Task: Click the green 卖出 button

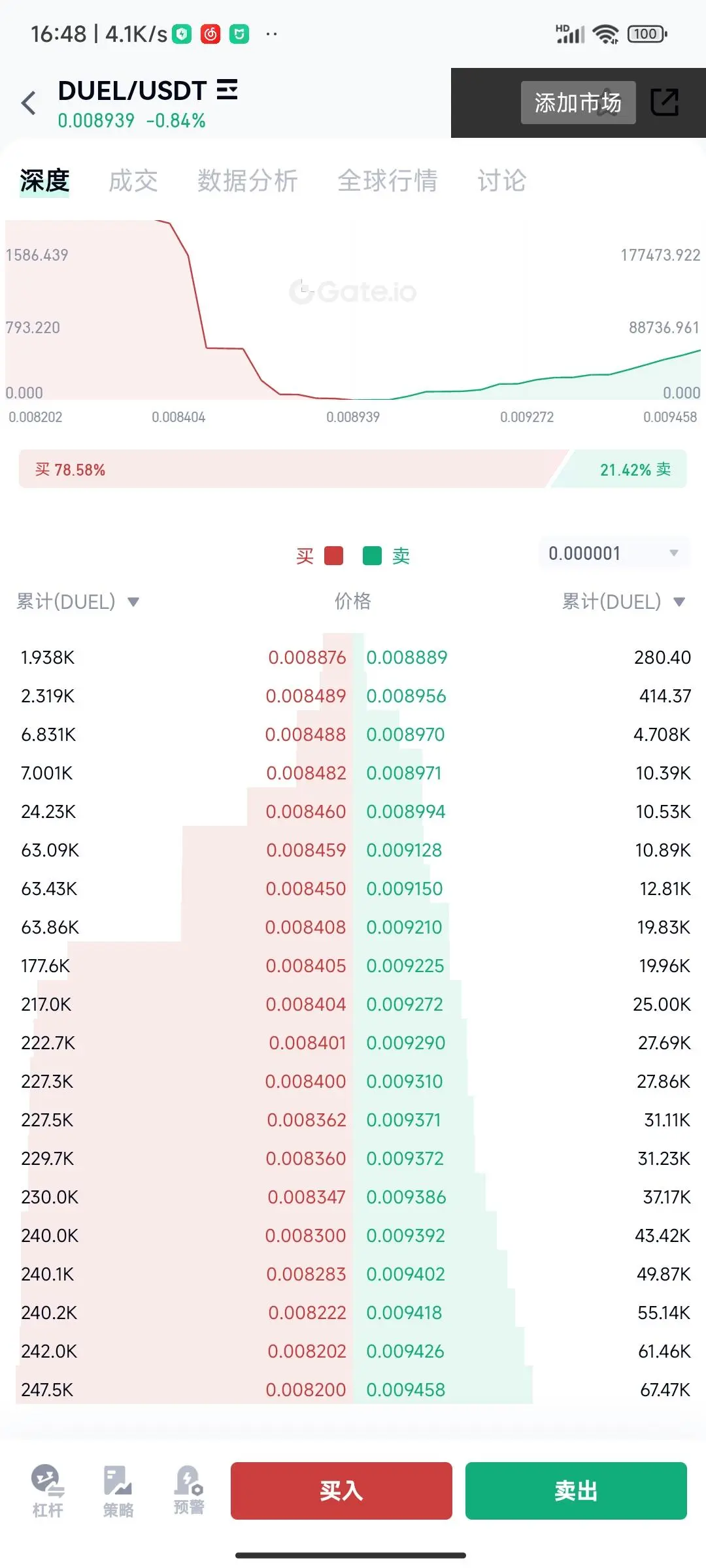Action: click(x=576, y=1490)
